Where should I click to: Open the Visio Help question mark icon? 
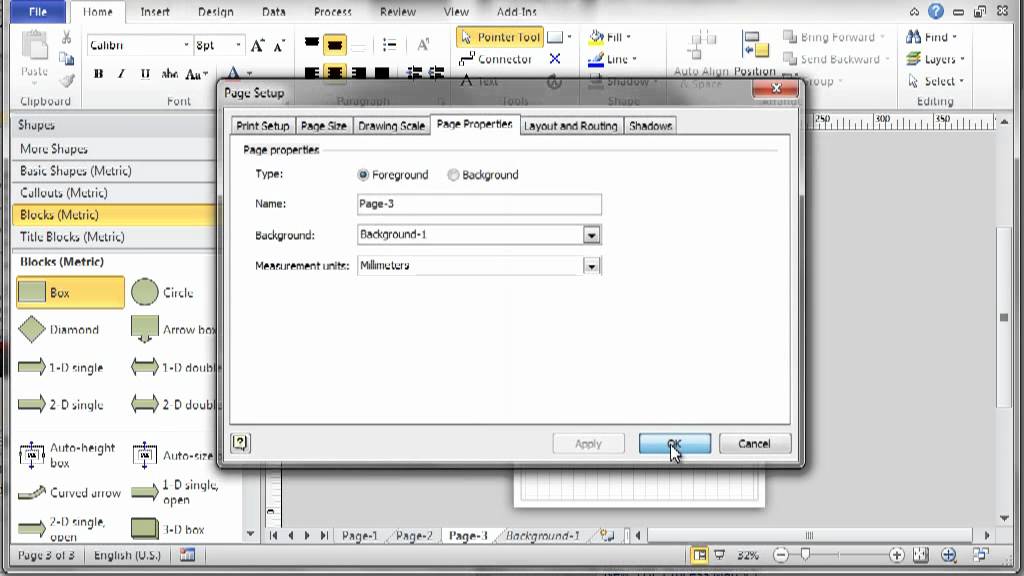(936, 11)
